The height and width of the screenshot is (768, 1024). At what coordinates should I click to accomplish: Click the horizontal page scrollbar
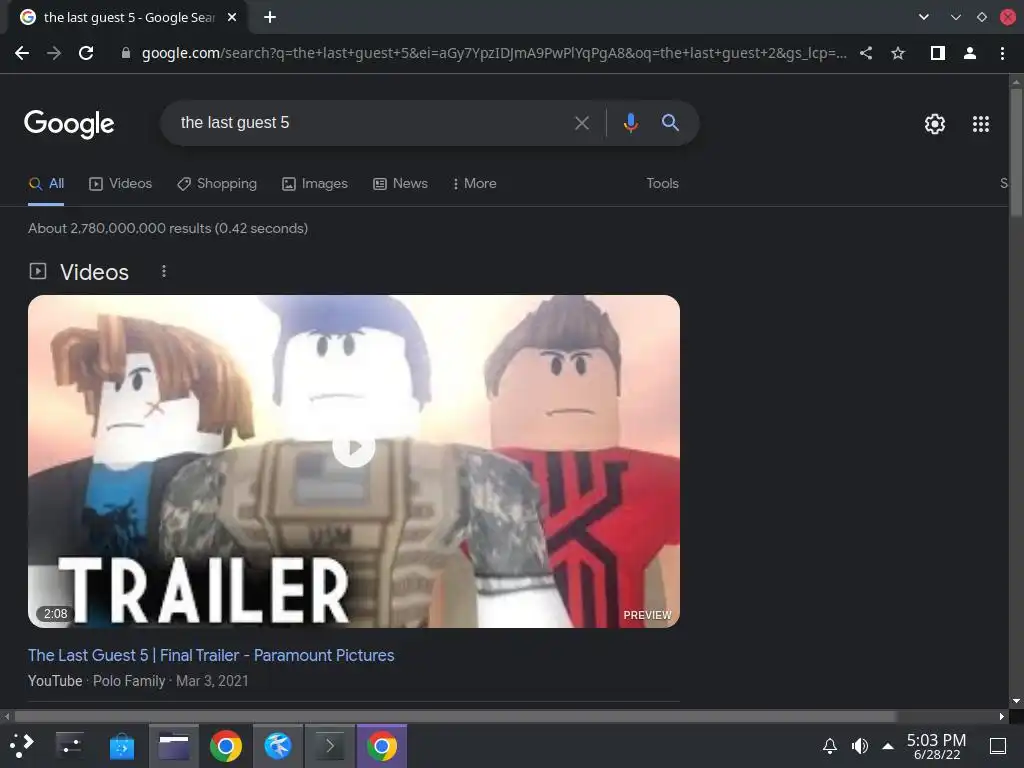pos(455,716)
